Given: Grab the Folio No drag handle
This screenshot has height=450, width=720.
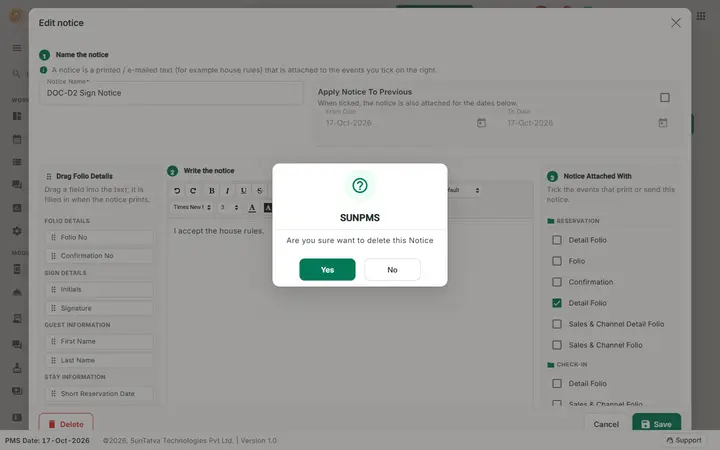Looking at the screenshot, I should 53,237.
